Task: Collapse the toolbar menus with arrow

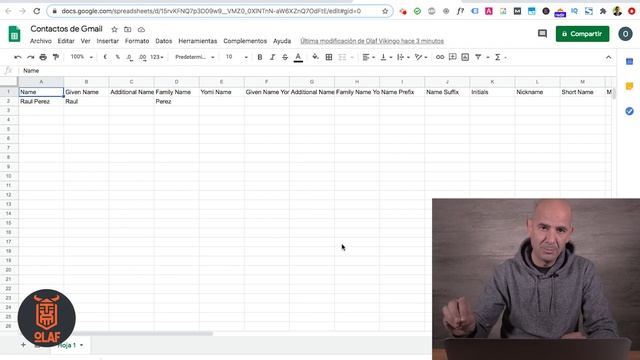Action: point(609,57)
